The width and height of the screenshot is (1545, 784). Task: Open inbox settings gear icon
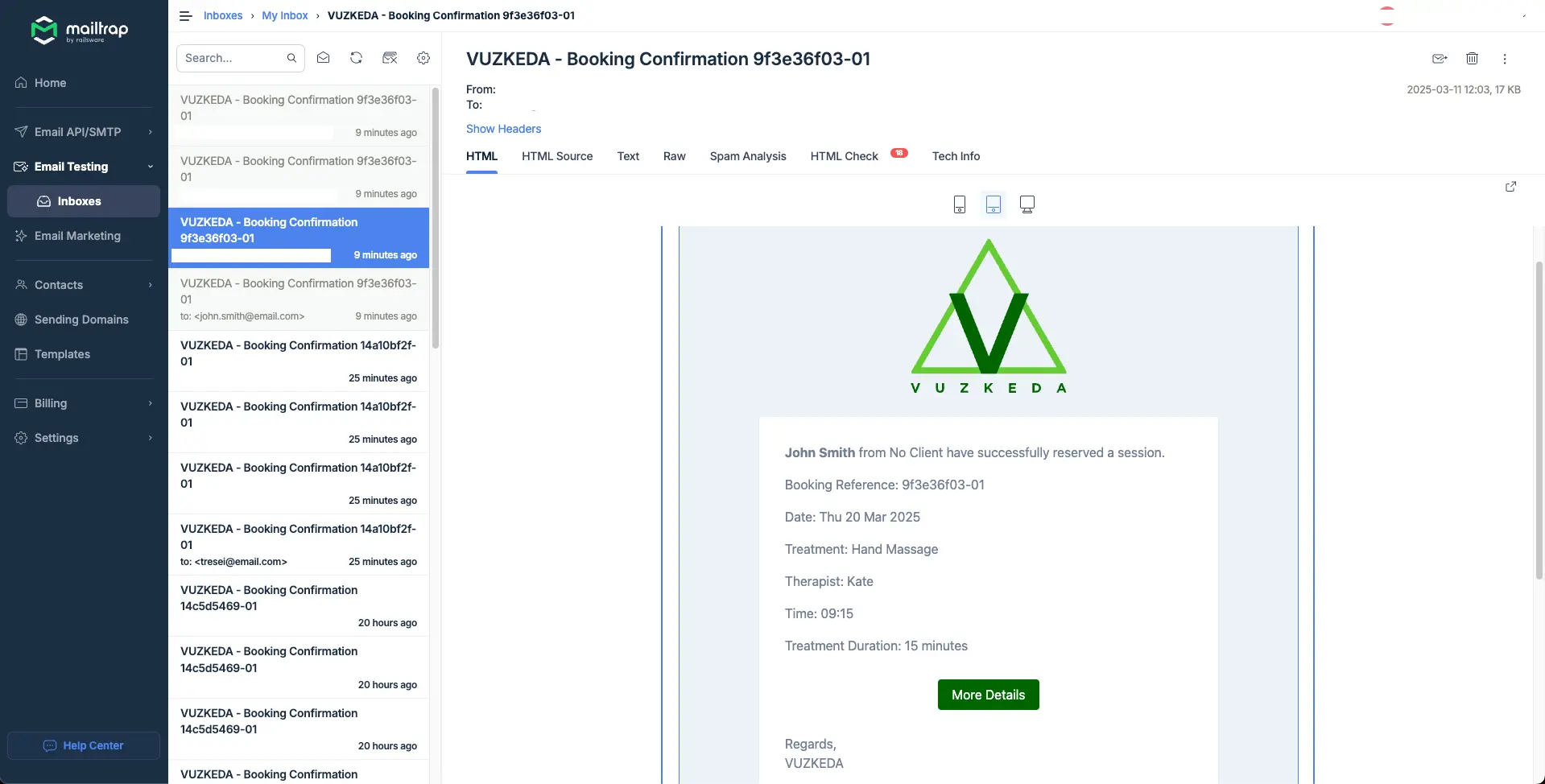pos(423,58)
